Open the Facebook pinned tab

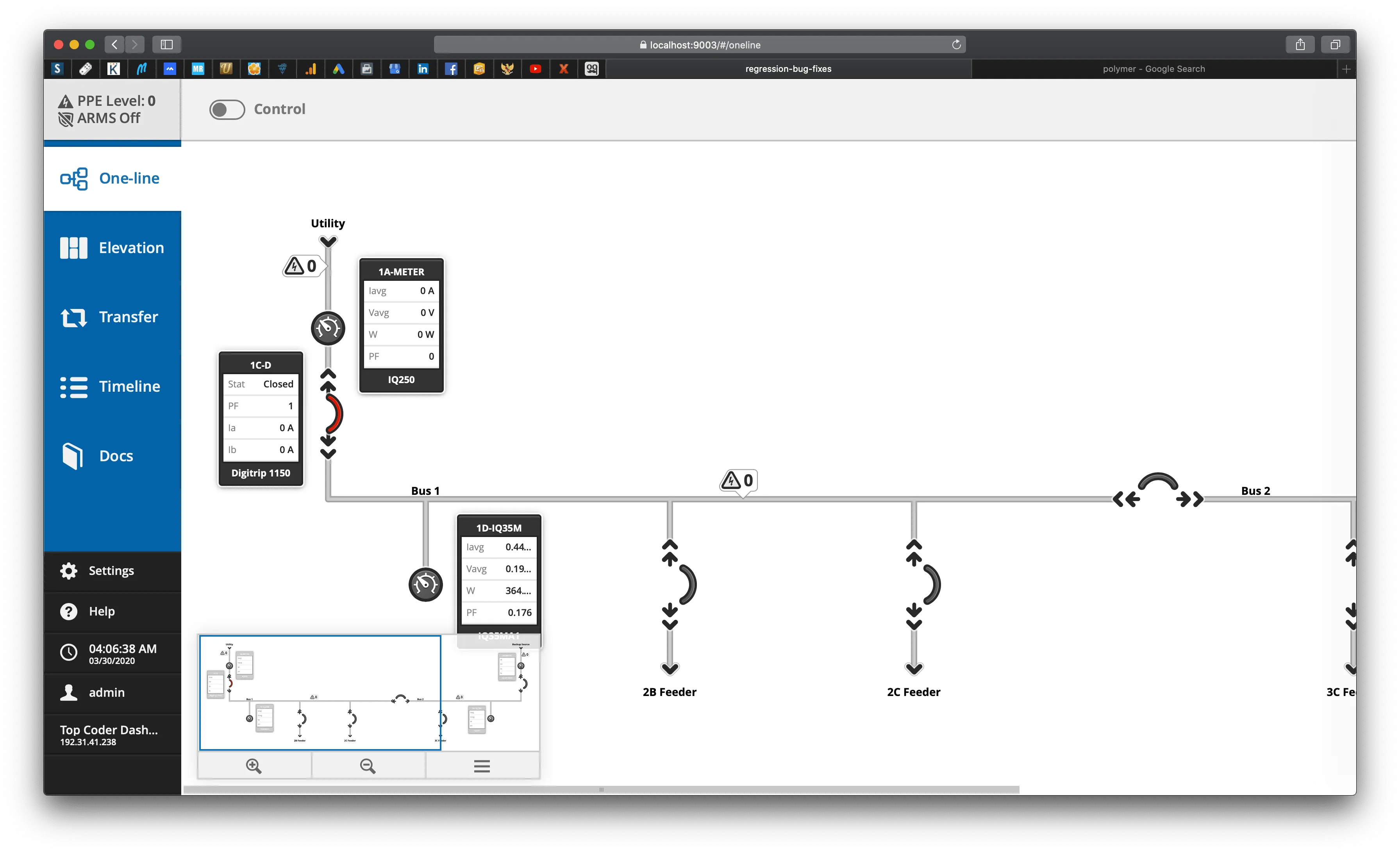coord(451,69)
